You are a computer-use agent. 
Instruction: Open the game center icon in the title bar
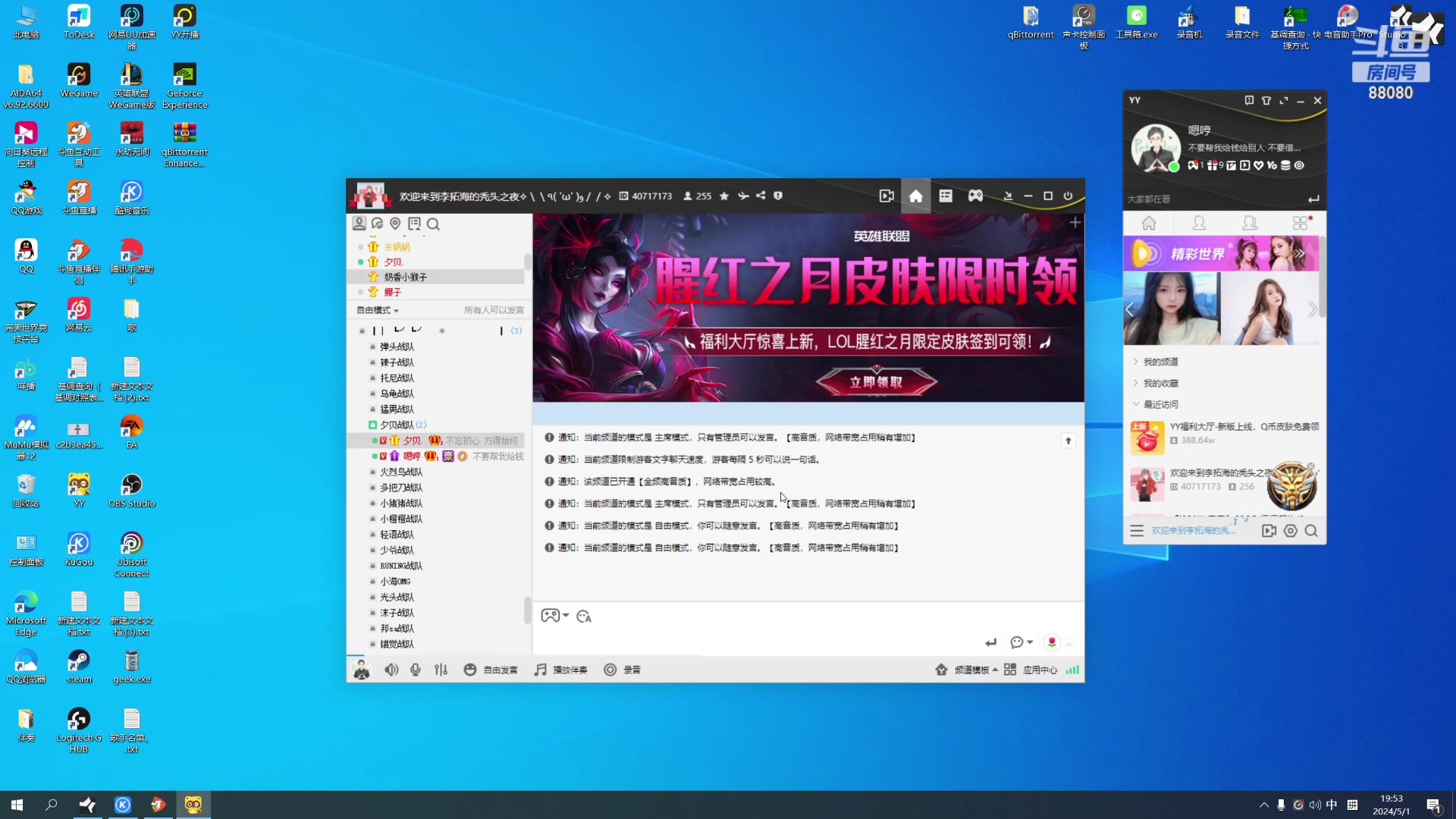tap(975, 196)
